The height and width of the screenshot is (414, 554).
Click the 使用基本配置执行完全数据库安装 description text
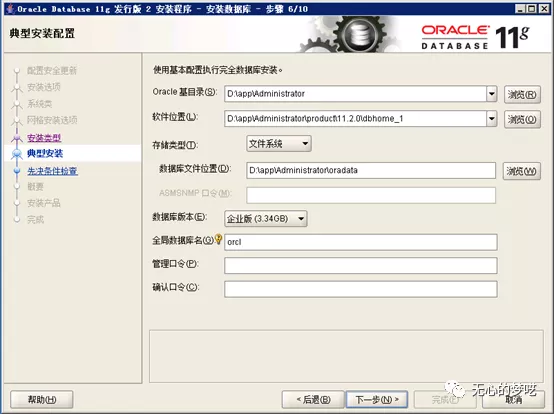click(218, 70)
